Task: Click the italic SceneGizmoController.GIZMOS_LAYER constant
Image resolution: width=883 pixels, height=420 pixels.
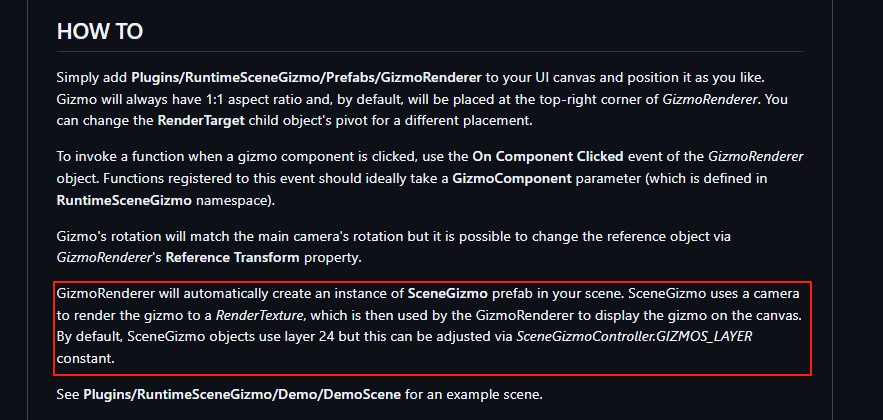Action: (634, 337)
